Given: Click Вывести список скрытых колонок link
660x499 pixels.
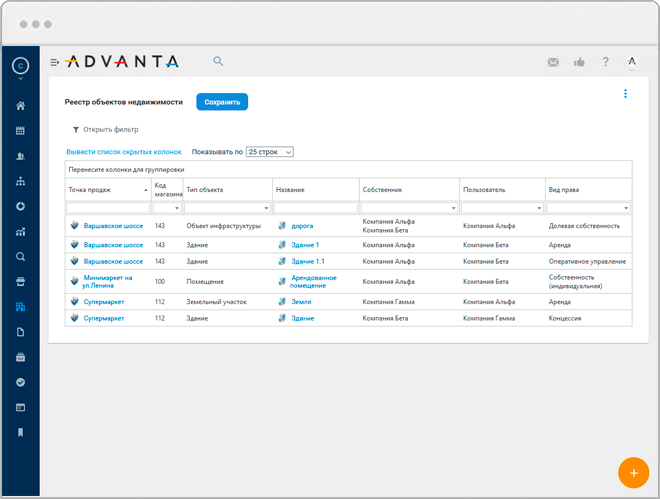Looking at the screenshot, I should coord(124,152).
